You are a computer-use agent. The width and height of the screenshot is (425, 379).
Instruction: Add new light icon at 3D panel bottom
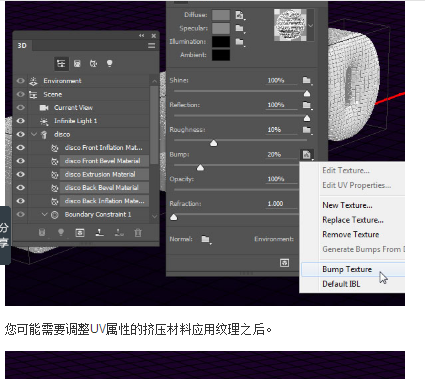[x=61, y=232]
